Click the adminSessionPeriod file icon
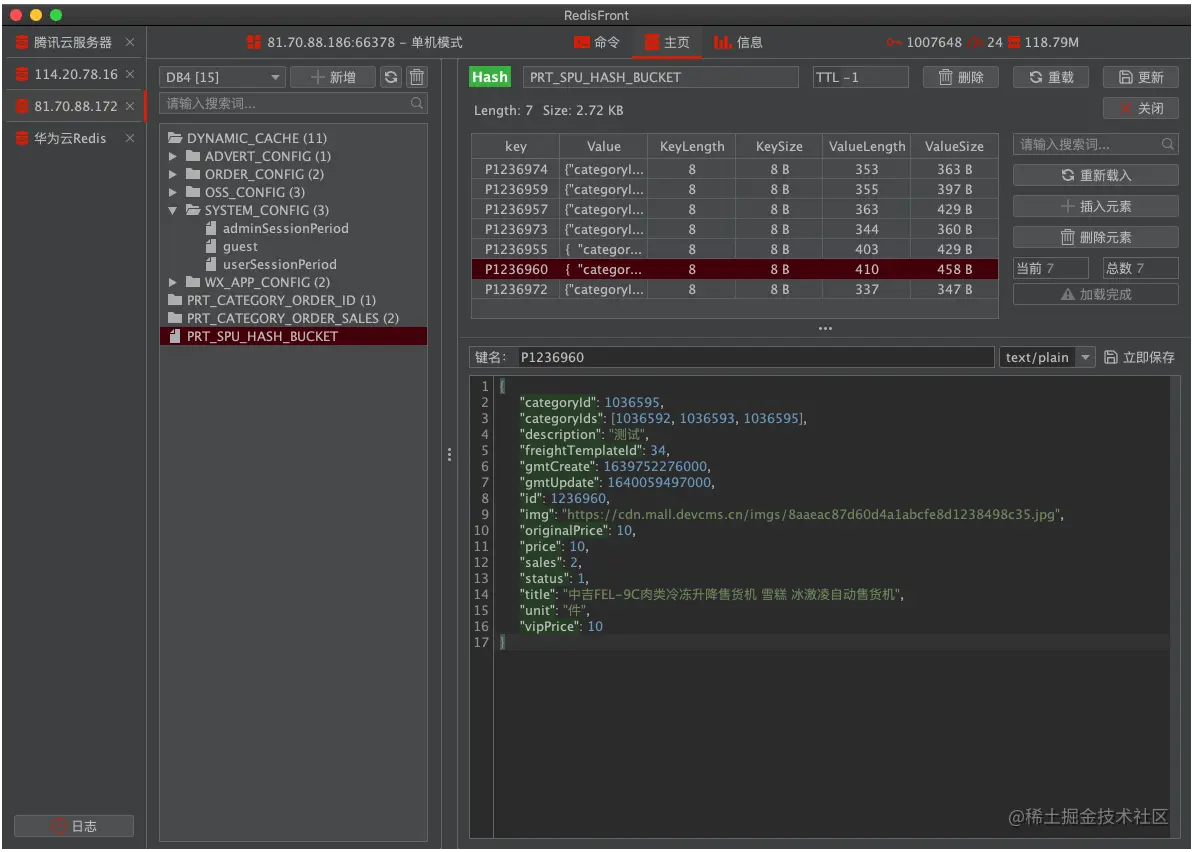Viewport: 1194px width, 852px height. pyautogui.click(x=211, y=228)
